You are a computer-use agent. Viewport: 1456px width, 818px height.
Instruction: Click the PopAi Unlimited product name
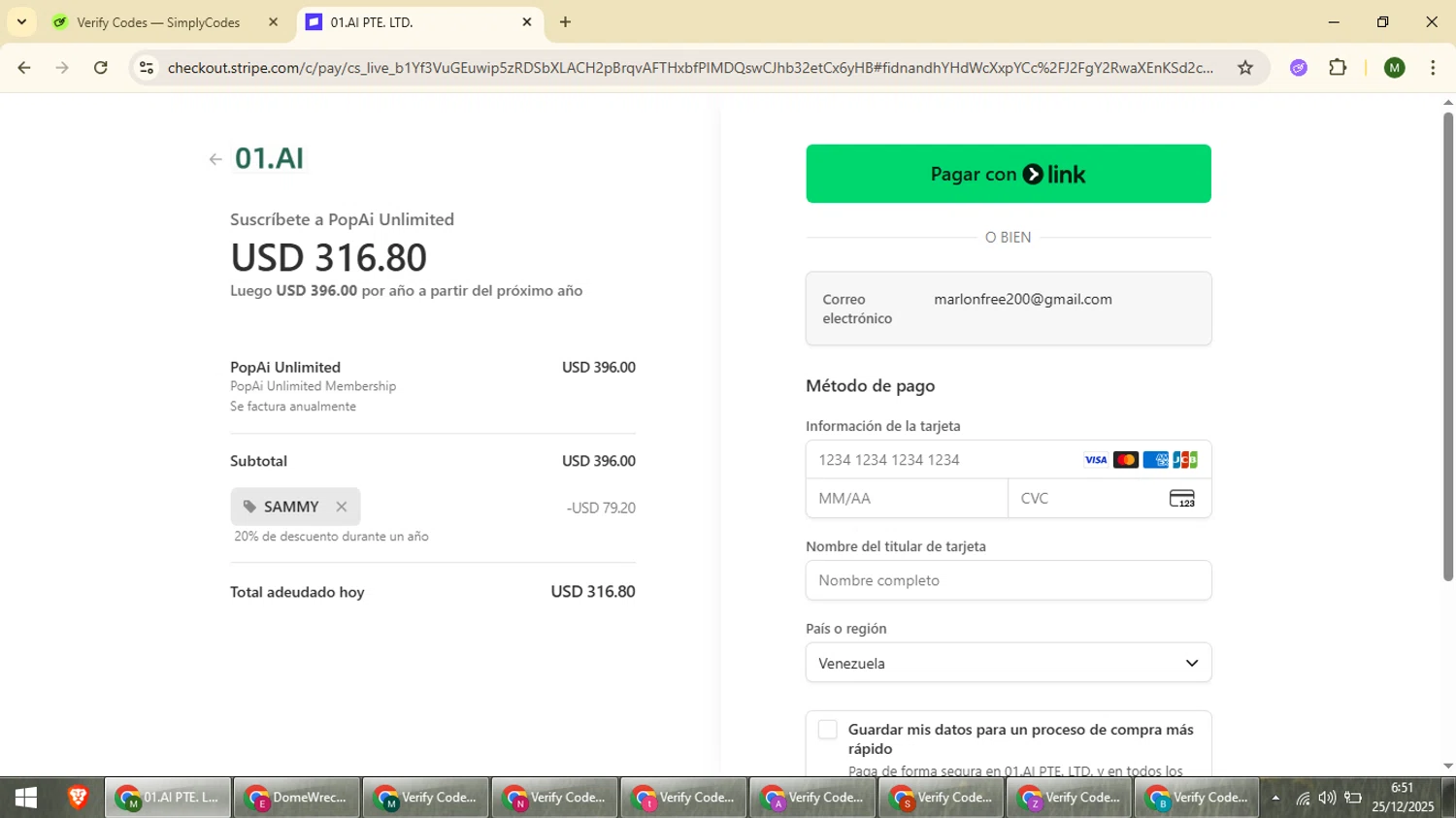tap(285, 368)
